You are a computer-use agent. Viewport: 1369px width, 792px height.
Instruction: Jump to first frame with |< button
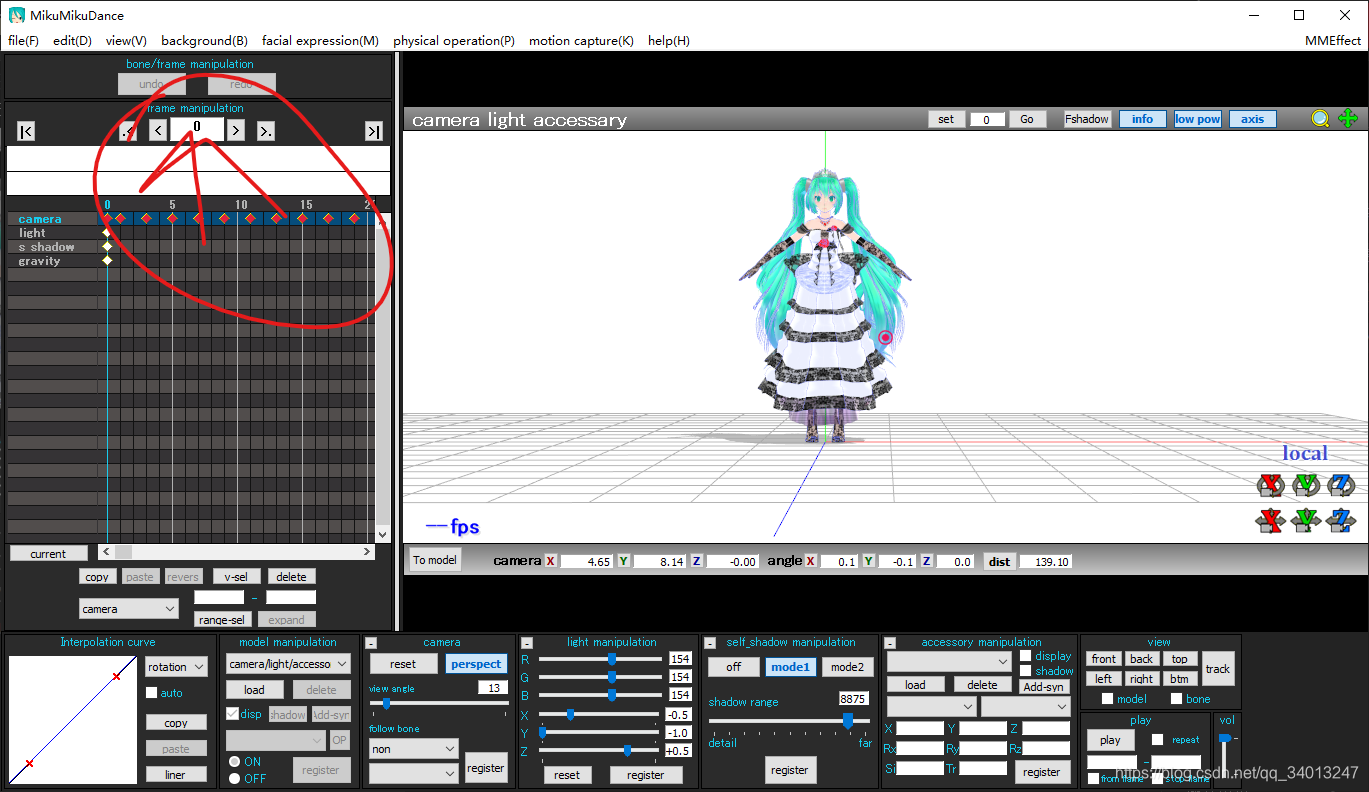tap(26, 131)
